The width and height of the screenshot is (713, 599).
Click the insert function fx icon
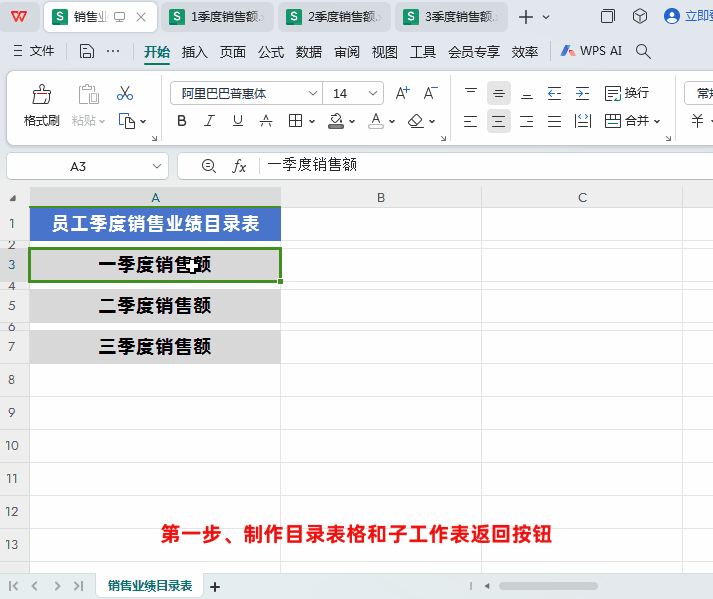[x=239, y=166]
